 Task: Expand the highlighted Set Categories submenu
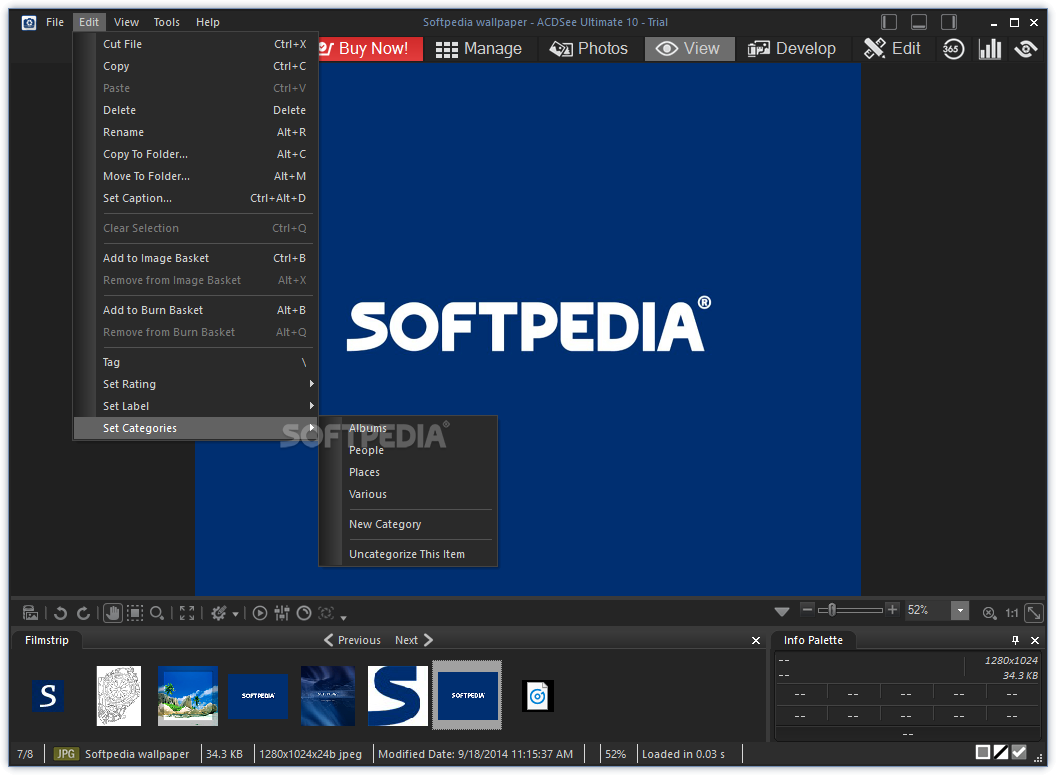[195, 428]
